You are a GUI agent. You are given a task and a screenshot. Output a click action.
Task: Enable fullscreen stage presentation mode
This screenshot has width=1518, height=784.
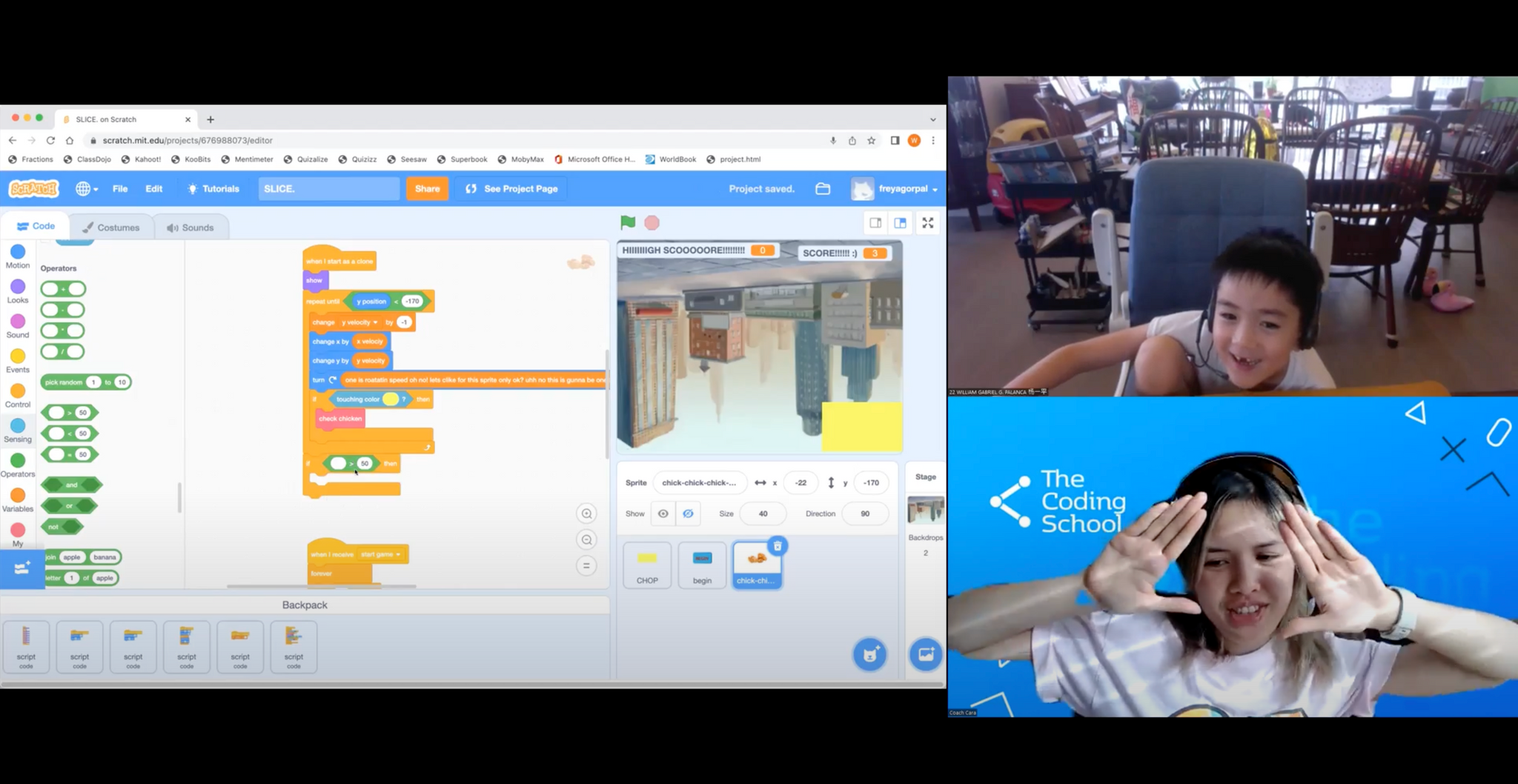coord(927,222)
